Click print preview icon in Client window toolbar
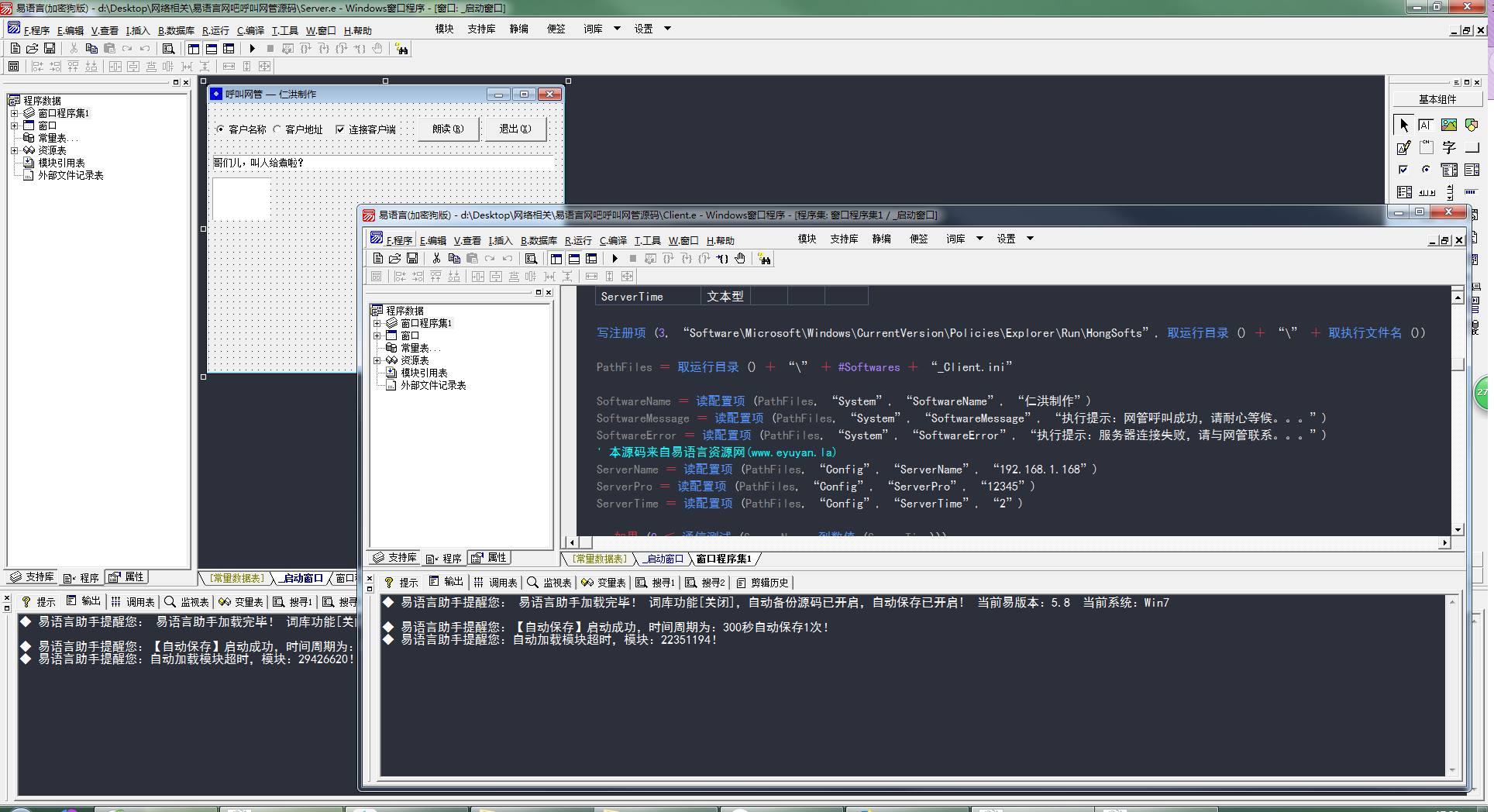The height and width of the screenshot is (812, 1494). coord(531,259)
